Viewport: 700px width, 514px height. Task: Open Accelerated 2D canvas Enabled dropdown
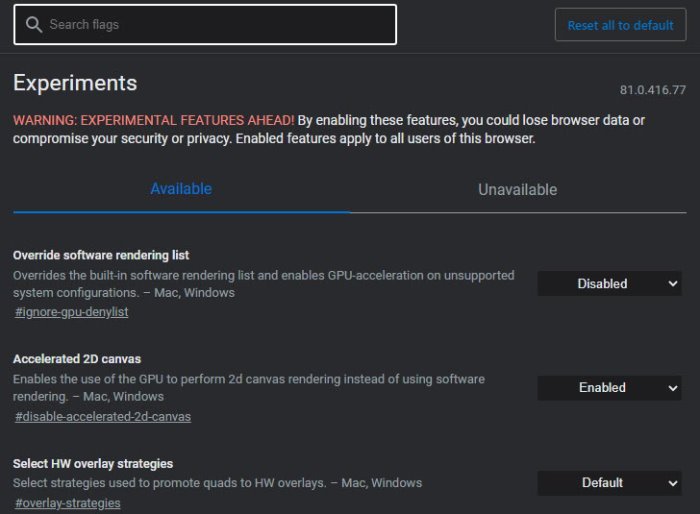609,388
